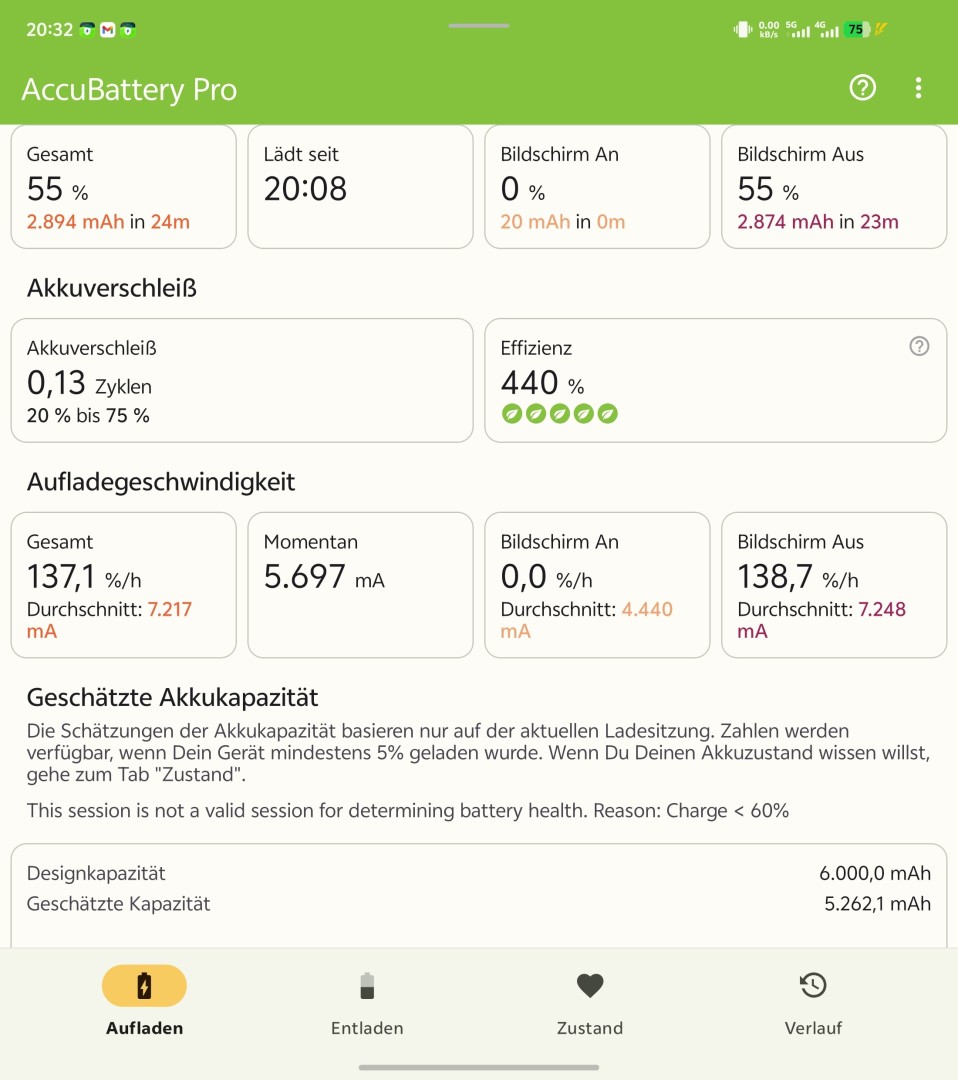Tap the Momentan 5.697 mA card
Viewport: 958px width, 1080px height.
pos(360,585)
